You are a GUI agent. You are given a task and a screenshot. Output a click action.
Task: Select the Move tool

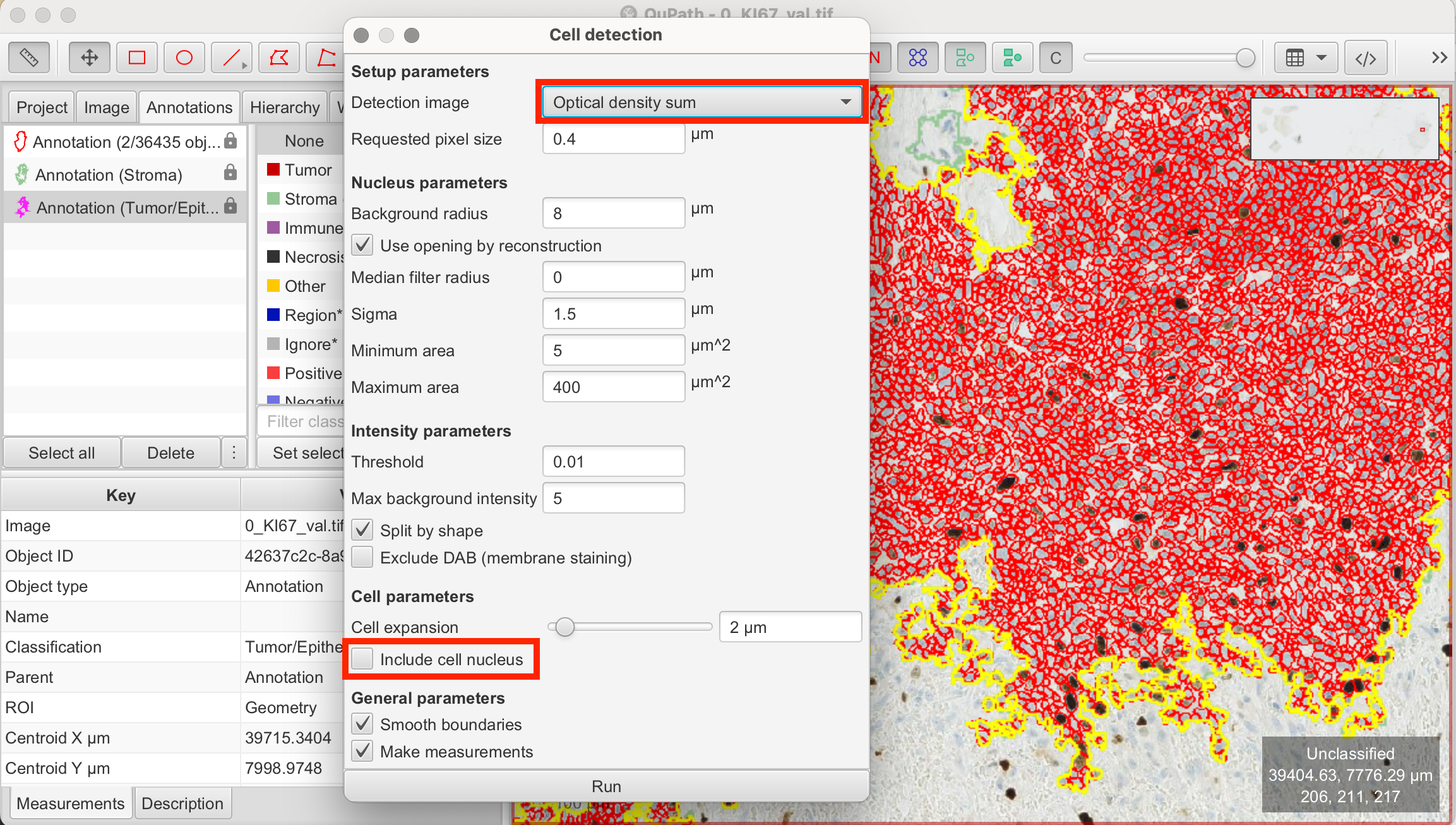tap(89, 57)
